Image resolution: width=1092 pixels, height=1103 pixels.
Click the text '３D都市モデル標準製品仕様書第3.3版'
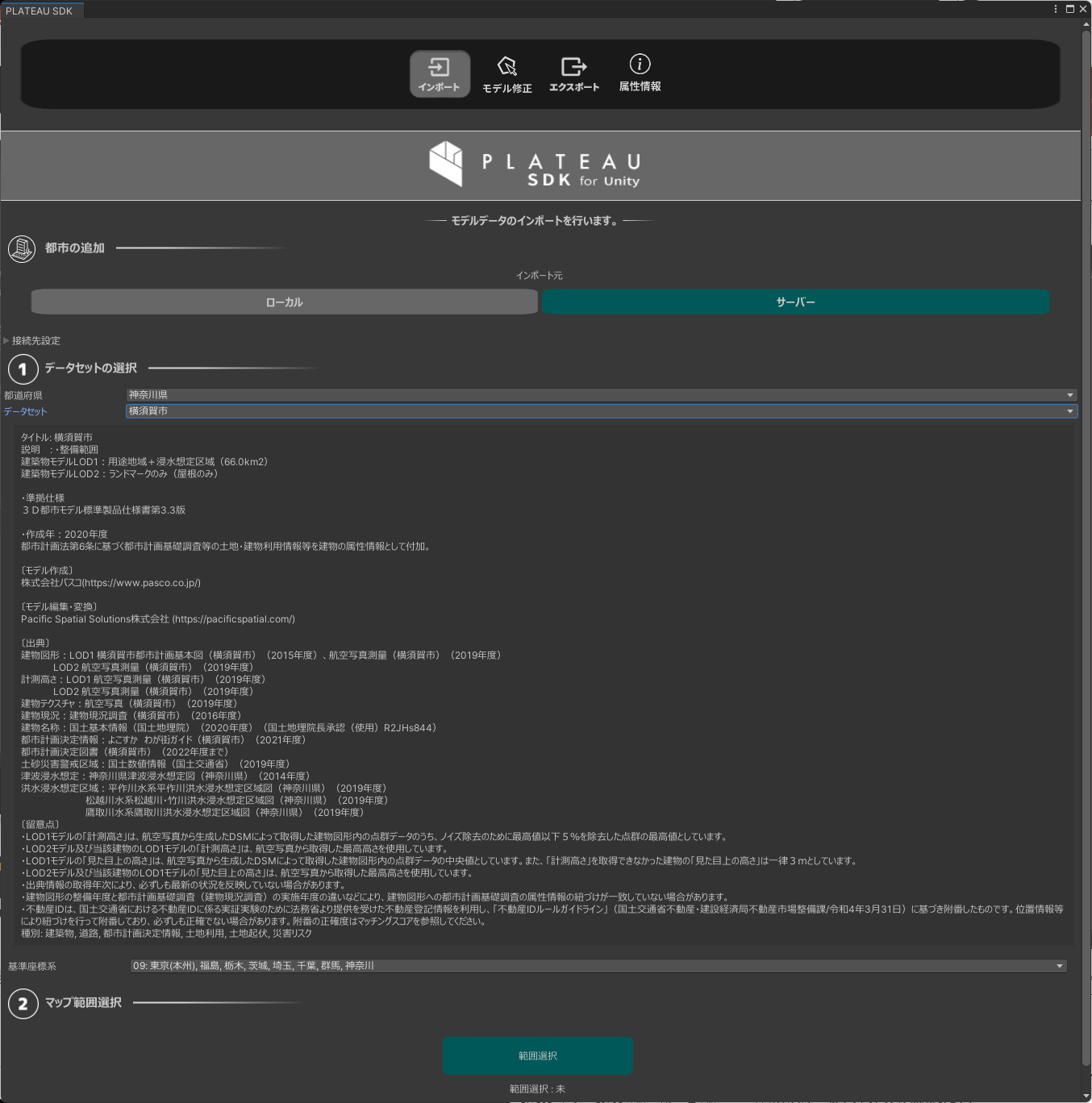click(x=103, y=510)
